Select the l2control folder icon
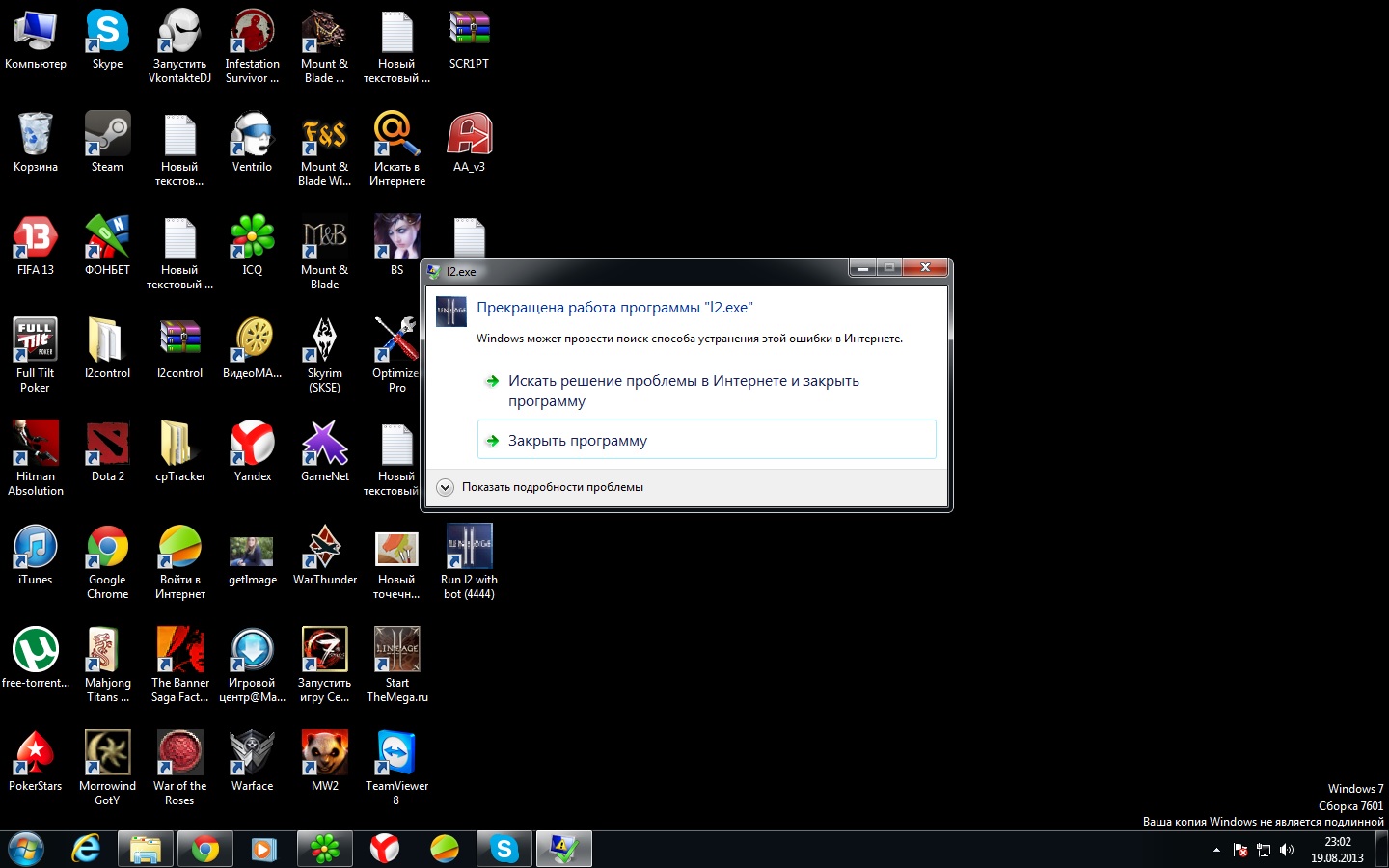The image size is (1389, 868). (107, 350)
